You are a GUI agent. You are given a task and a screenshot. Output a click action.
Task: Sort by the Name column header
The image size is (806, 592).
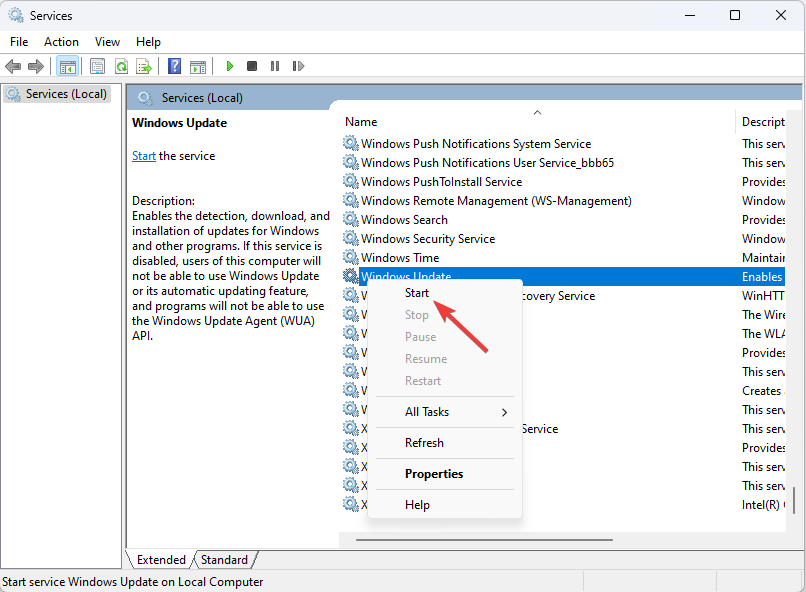[x=538, y=121]
